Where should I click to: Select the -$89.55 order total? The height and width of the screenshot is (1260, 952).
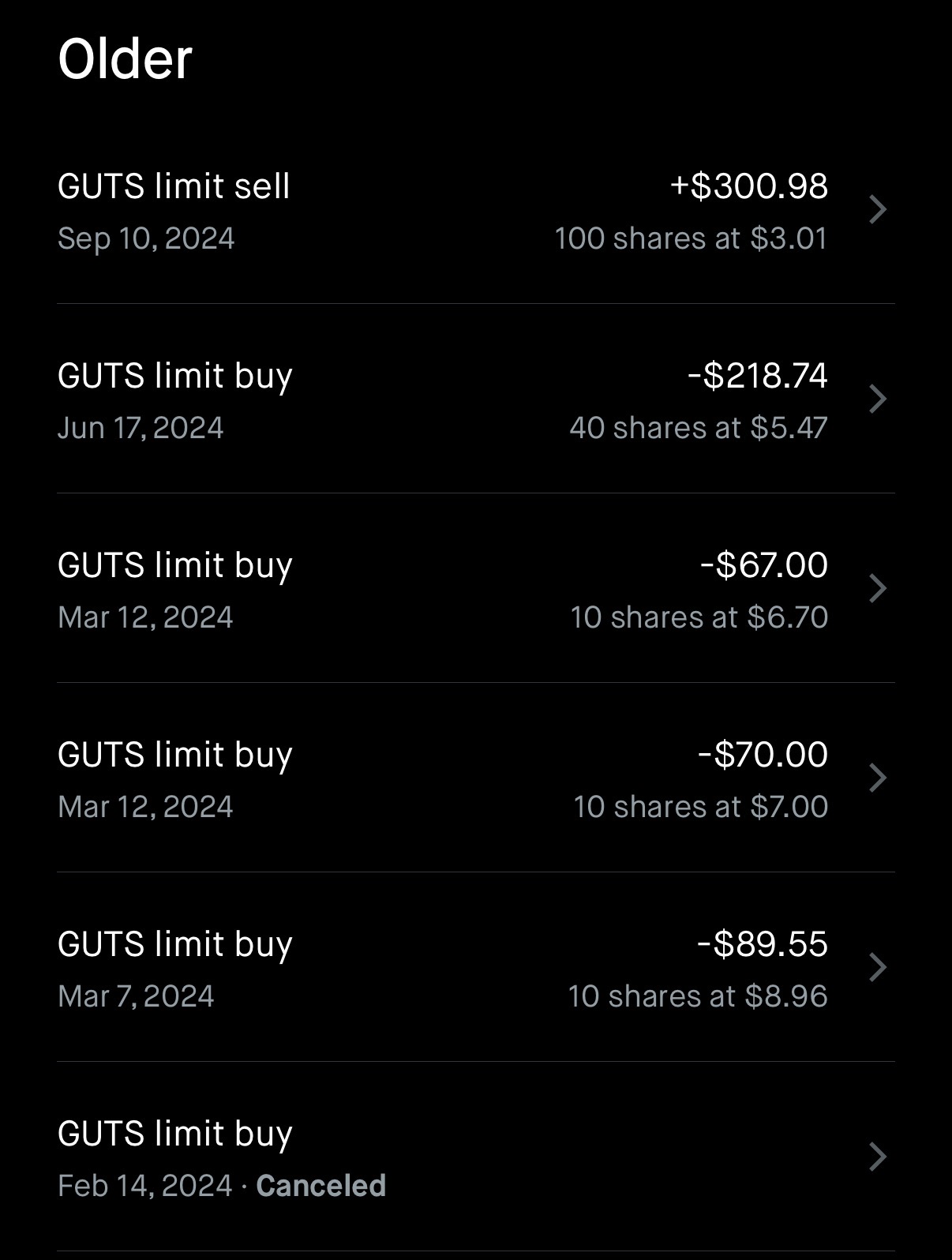[762, 944]
